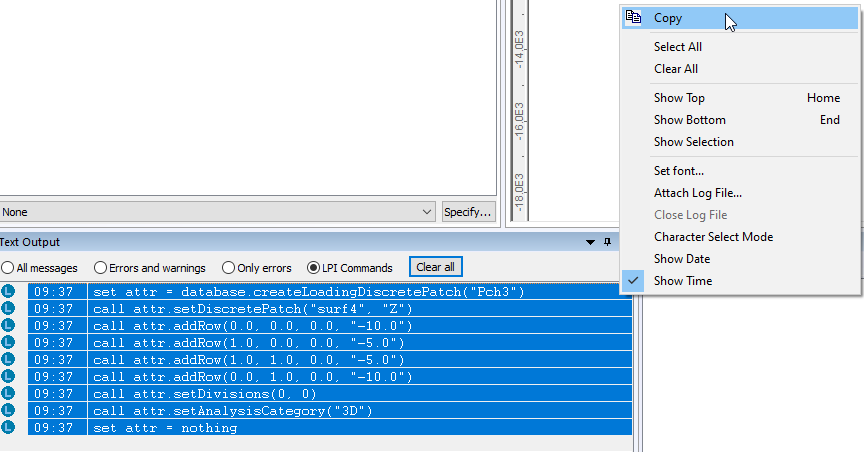Viewport: 864px width, 452px height.
Task: Click the L icon beside createLoadingDiscretePatch line
Action: [x=9, y=292]
